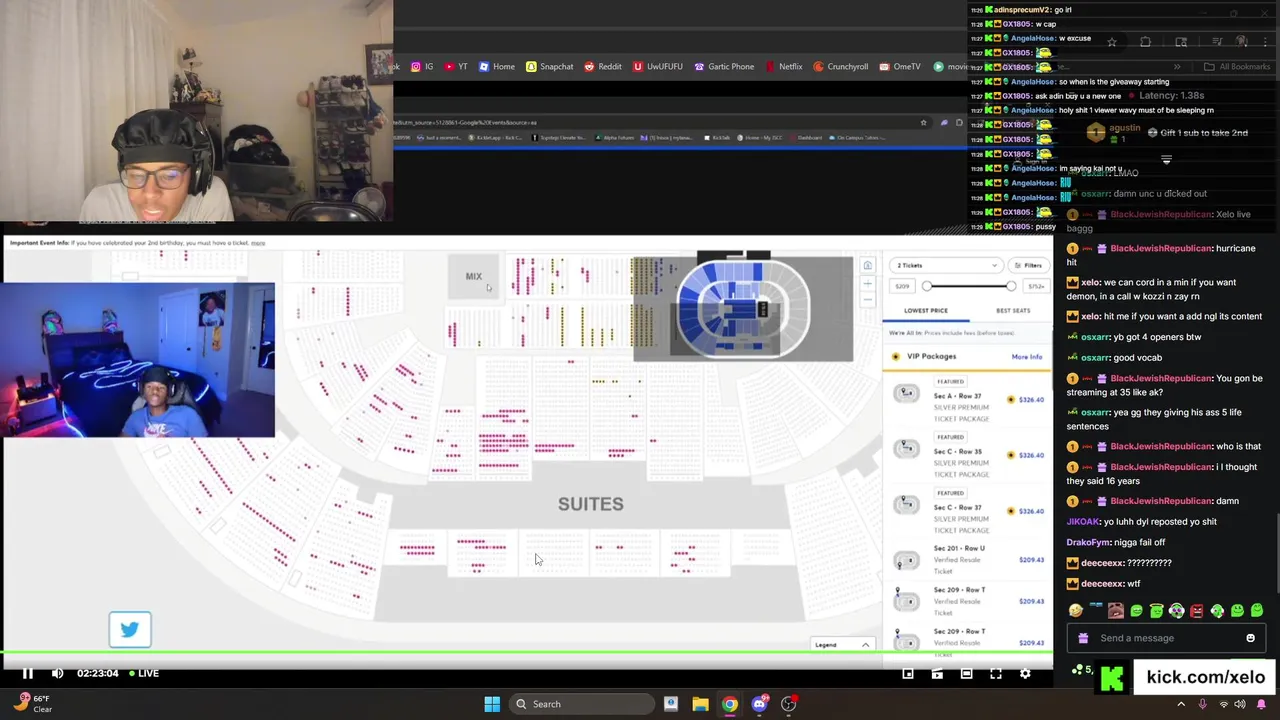Open the Snapchat bookmark

(550, 67)
